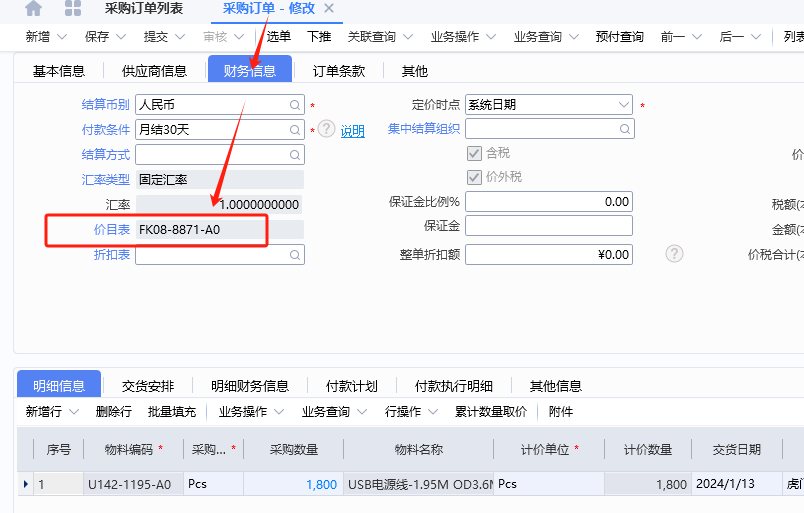This screenshot has width=804, height=513.
Task: Click search icon in 结算币别 field
Action: [x=295, y=105]
